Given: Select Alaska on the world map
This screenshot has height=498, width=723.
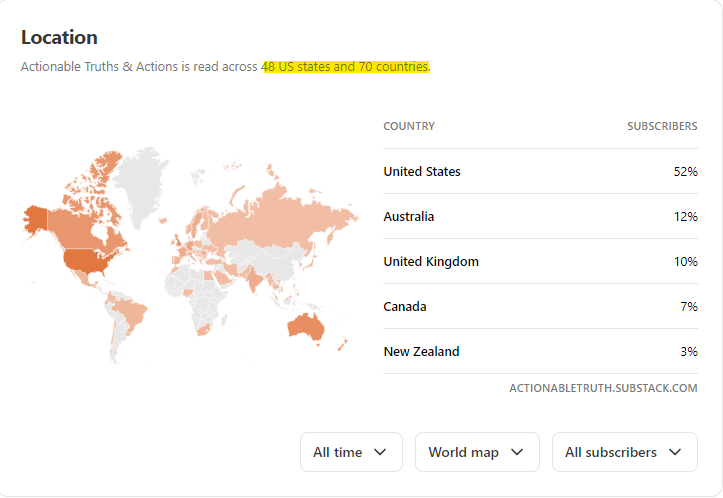Looking at the screenshot, I should (36, 218).
